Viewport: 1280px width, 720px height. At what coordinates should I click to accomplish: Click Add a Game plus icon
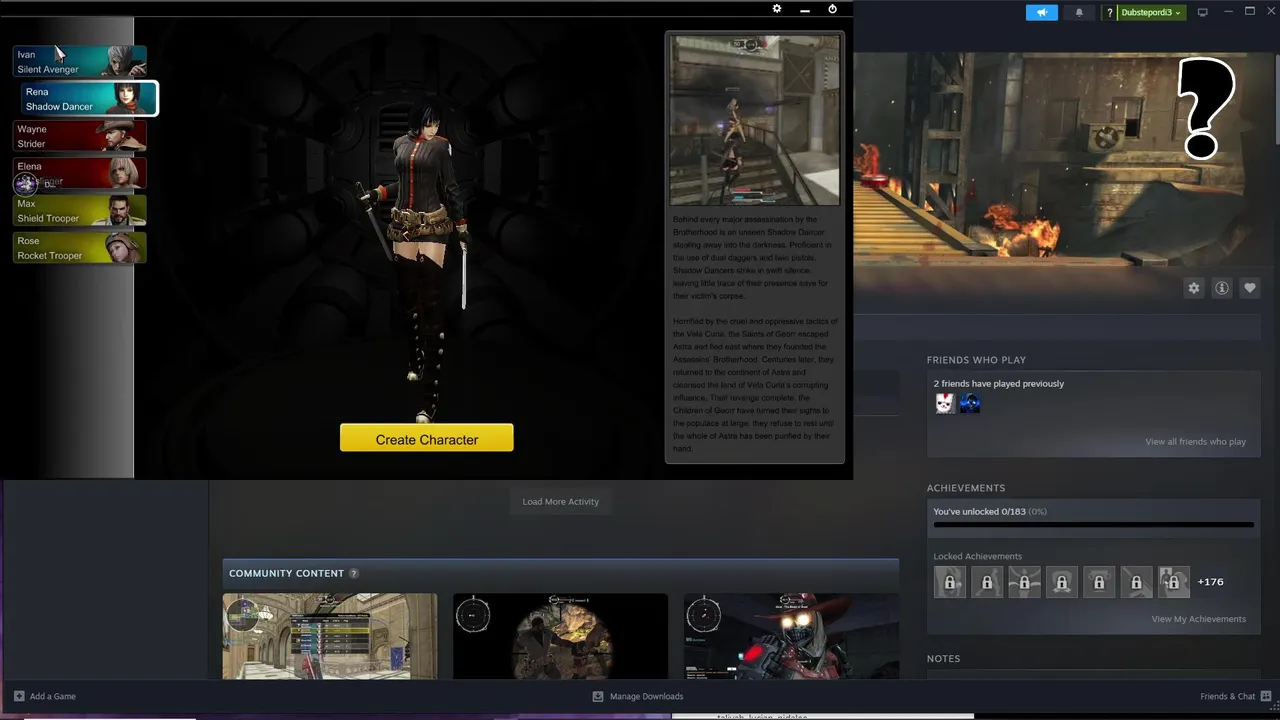pyautogui.click(x=19, y=696)
